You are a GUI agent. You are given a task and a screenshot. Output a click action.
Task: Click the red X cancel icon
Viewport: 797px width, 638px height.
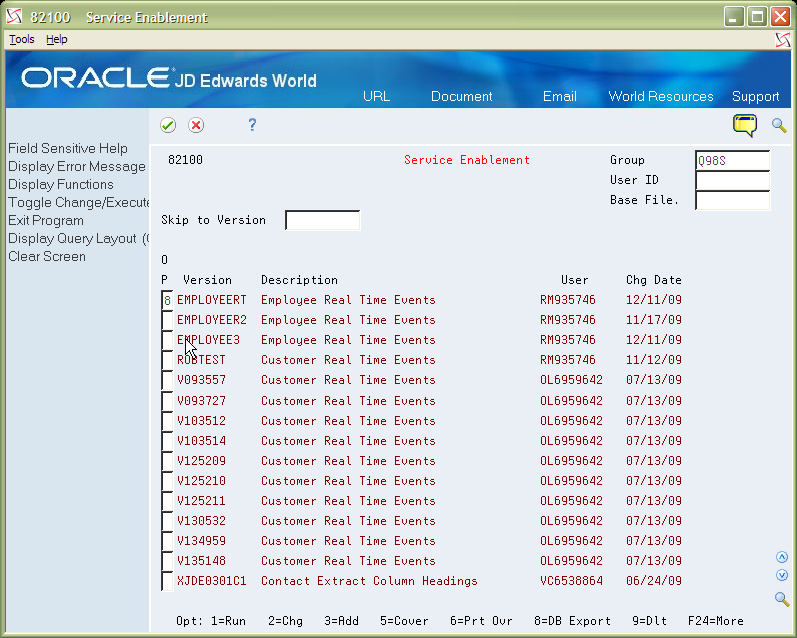(x=196, y=125)
